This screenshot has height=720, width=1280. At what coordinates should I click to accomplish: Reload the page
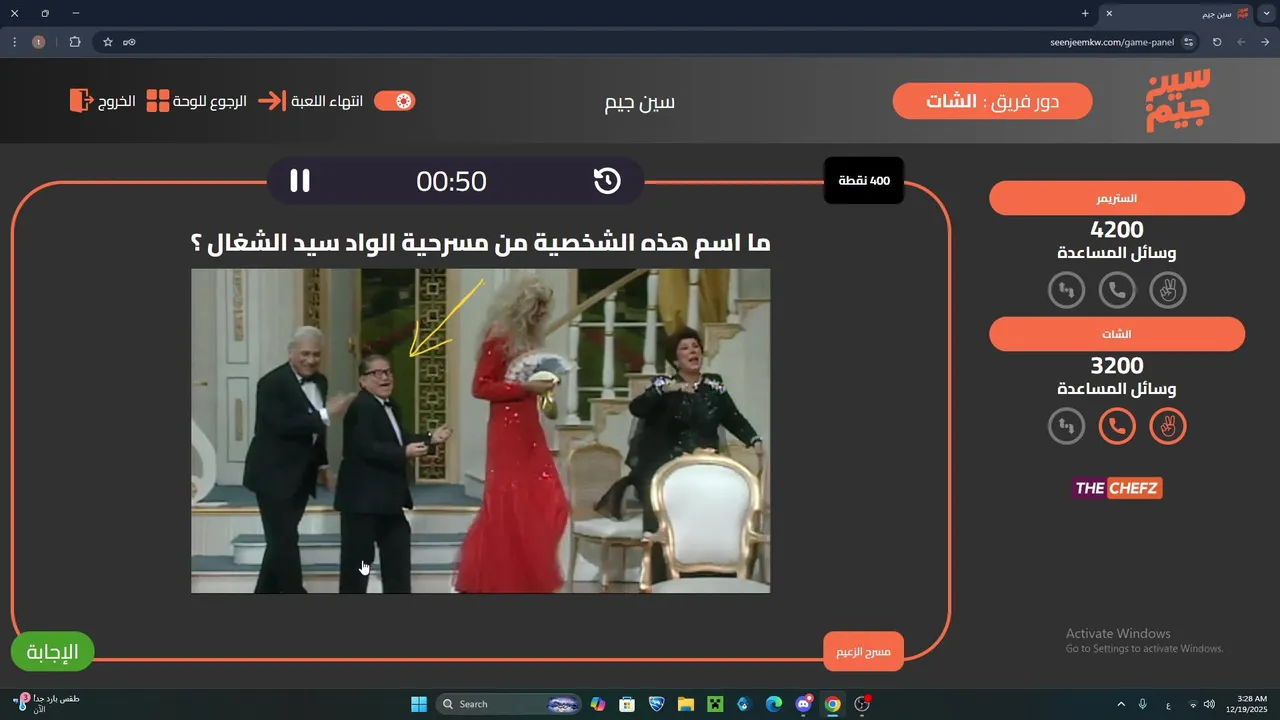(x=1217, y=42)
